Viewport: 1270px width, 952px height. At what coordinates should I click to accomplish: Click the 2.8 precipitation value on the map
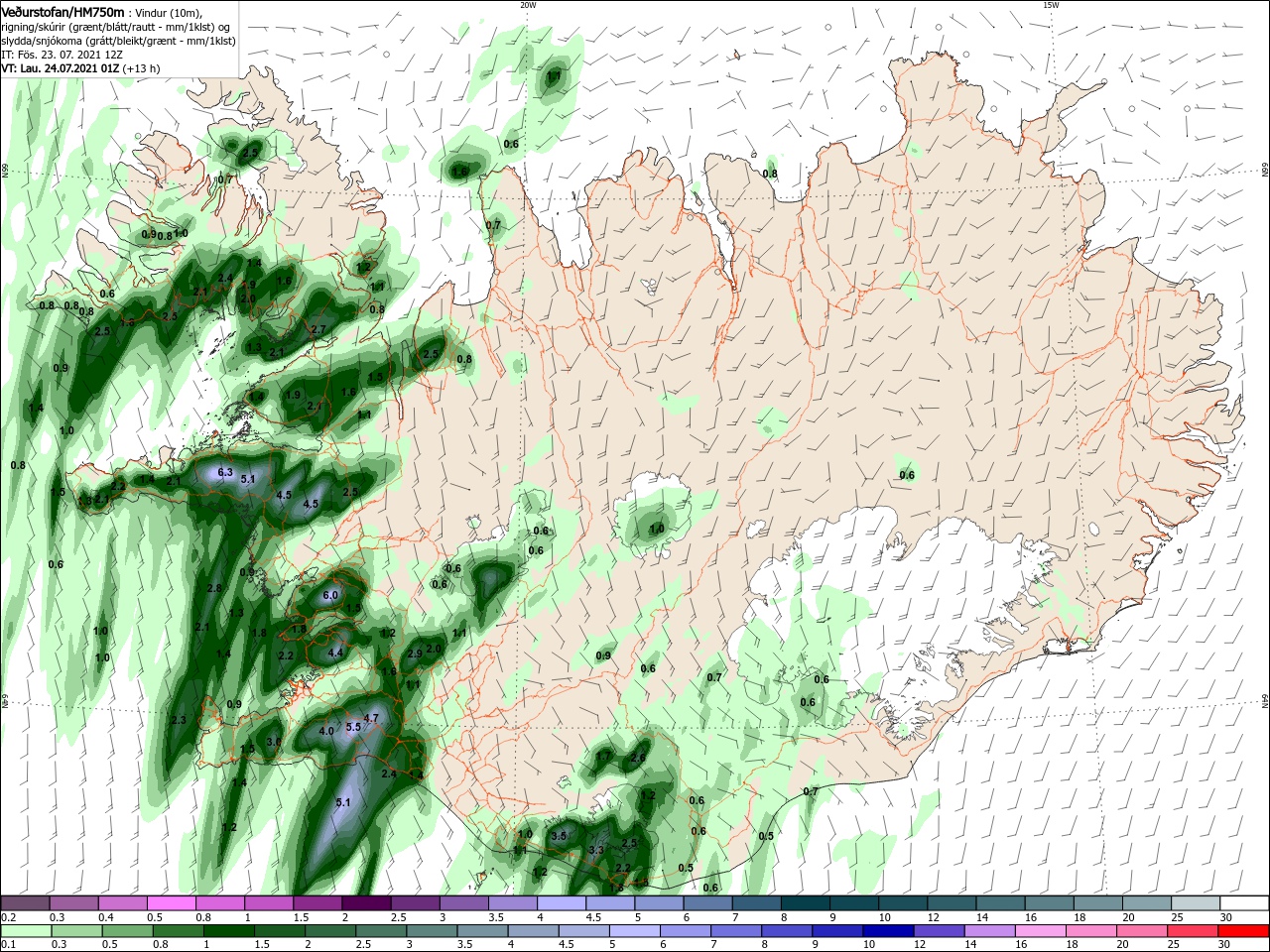[214, 588]
